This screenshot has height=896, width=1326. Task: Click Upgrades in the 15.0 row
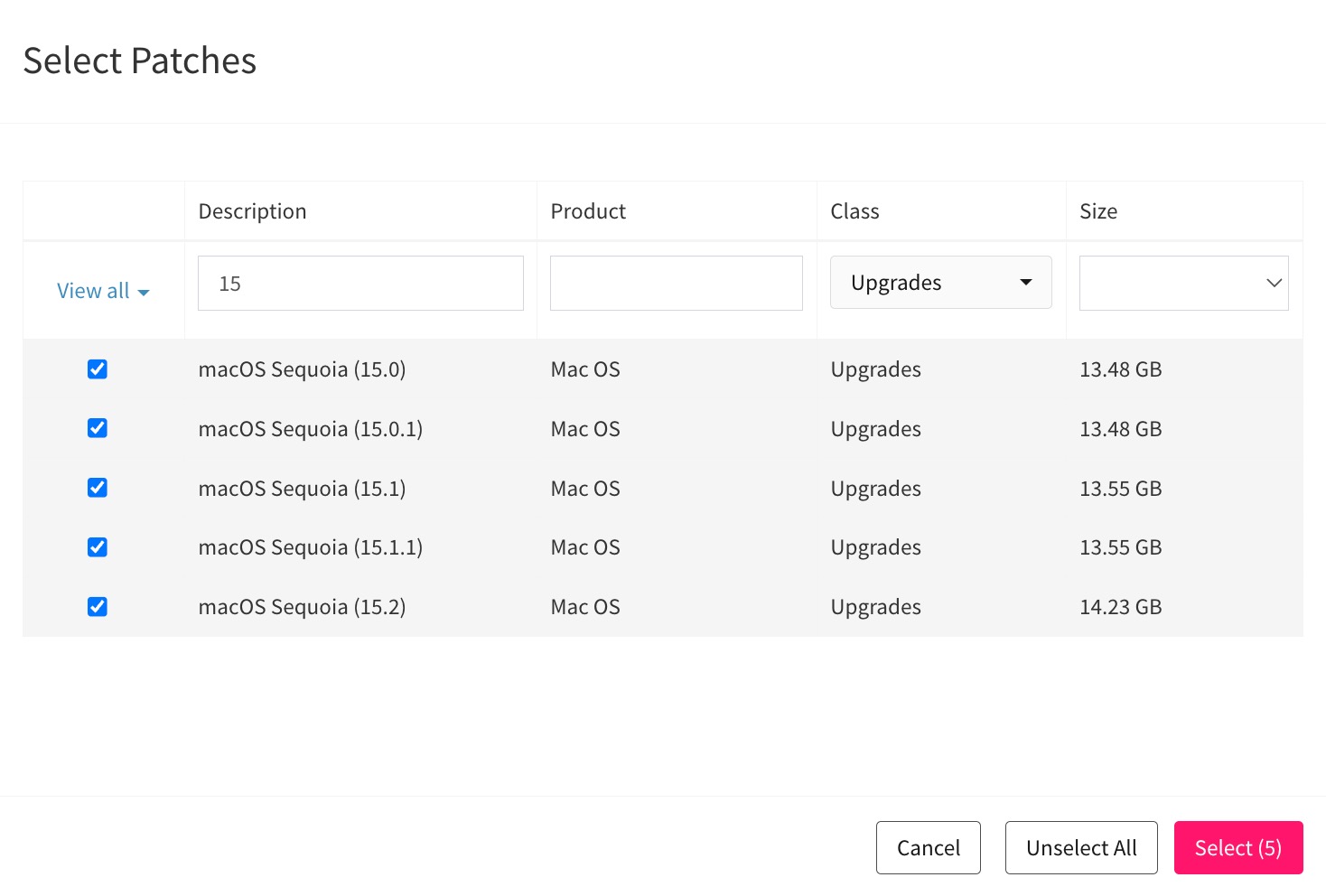coord(876,369)
